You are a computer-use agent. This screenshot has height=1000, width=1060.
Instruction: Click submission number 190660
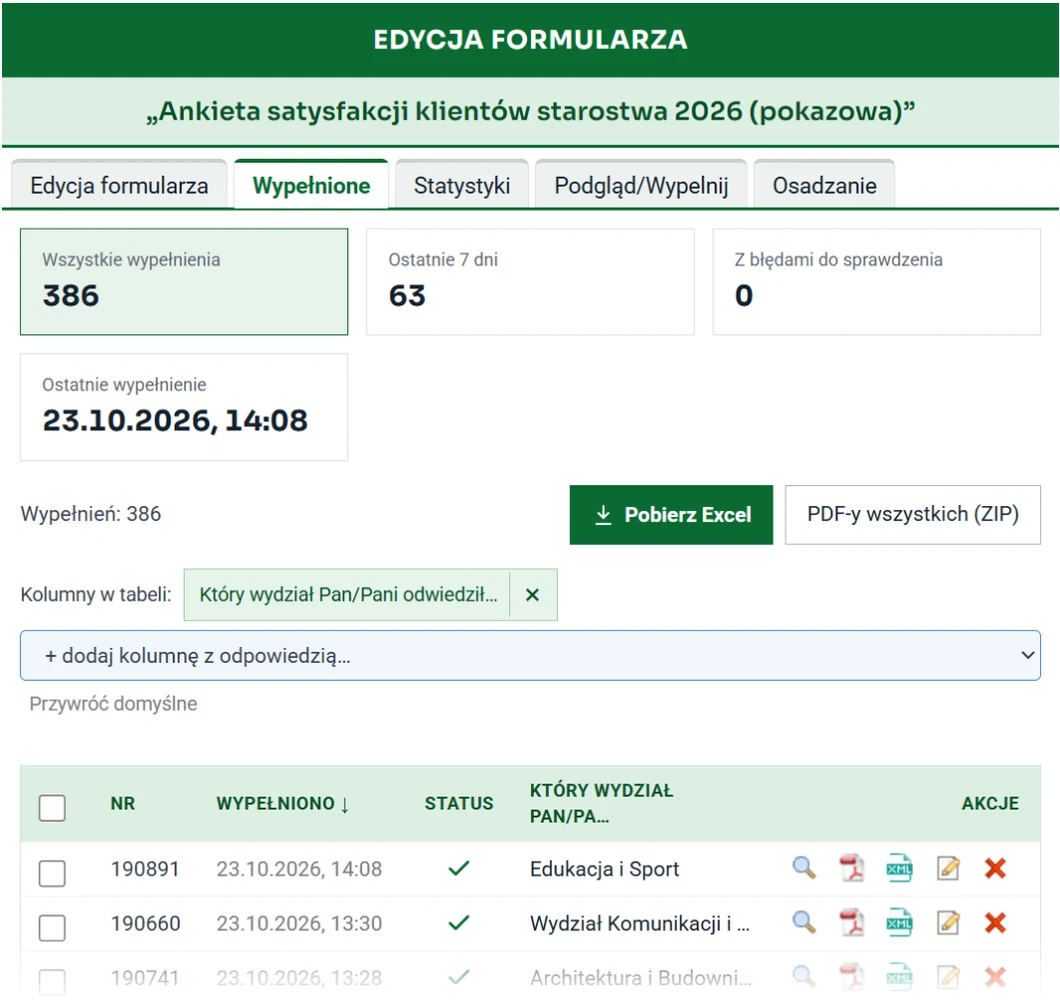[x=145, y=924]
